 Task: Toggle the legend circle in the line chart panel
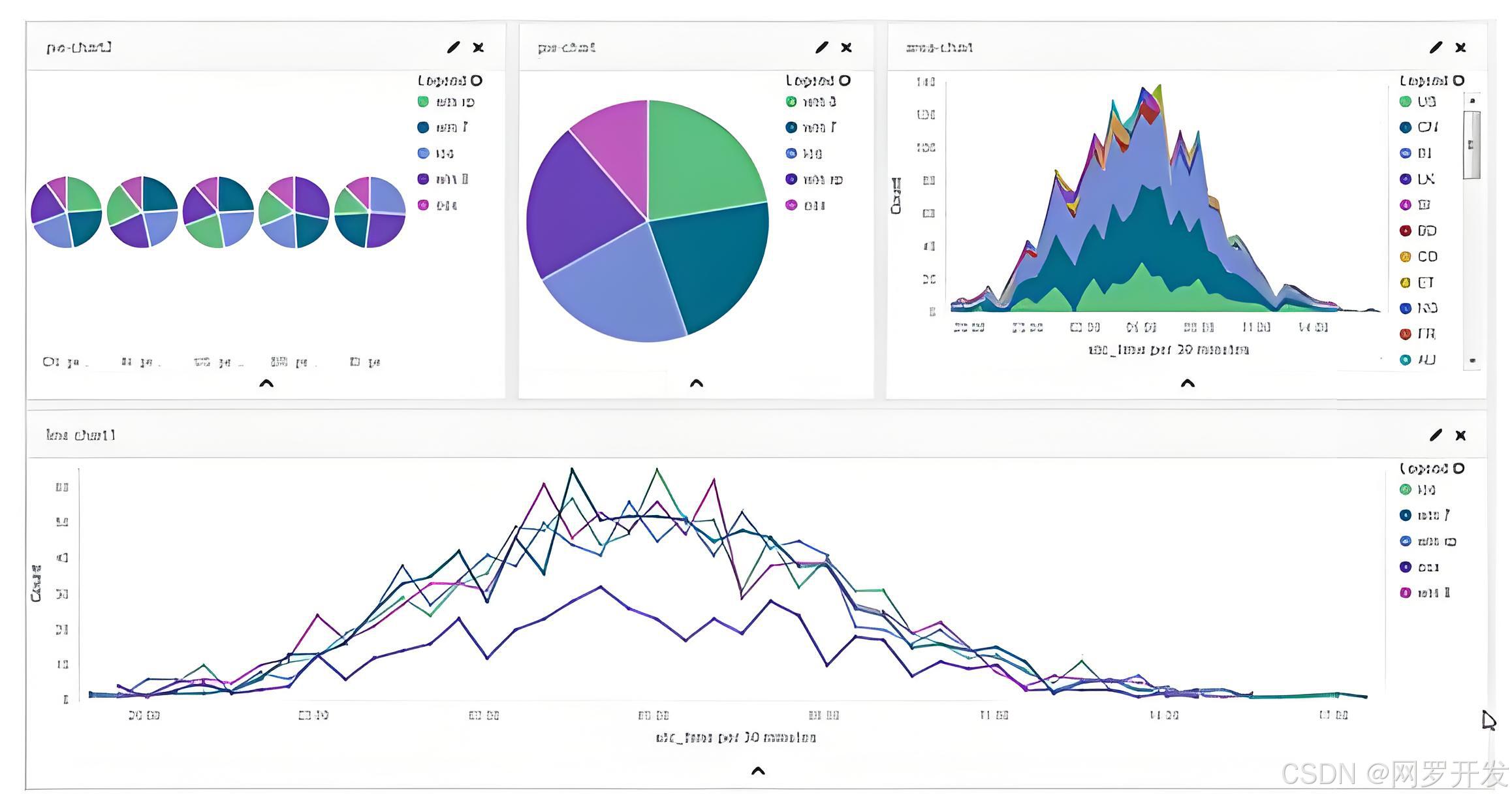[1458, 468]
